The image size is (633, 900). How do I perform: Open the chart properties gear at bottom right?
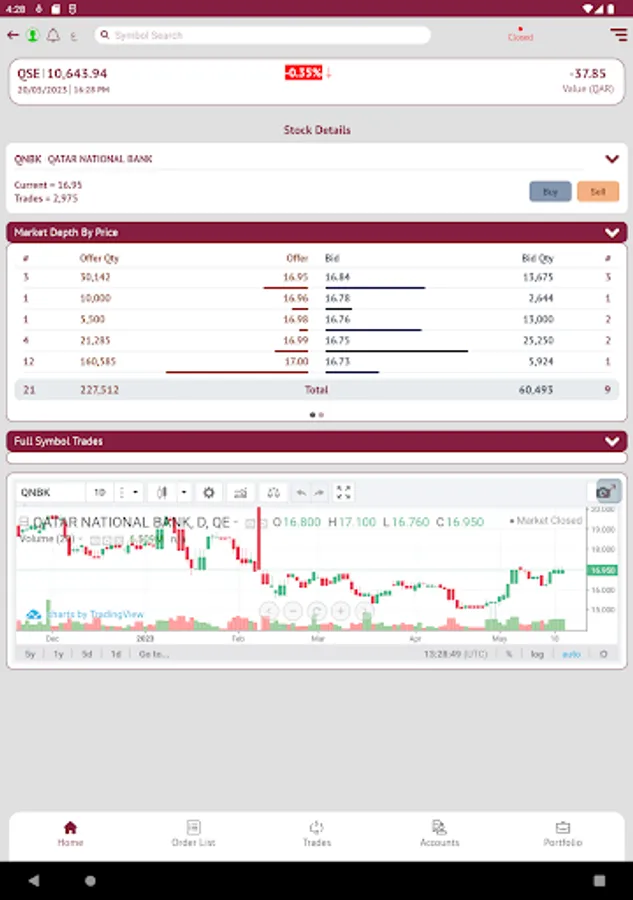(603, 654)
